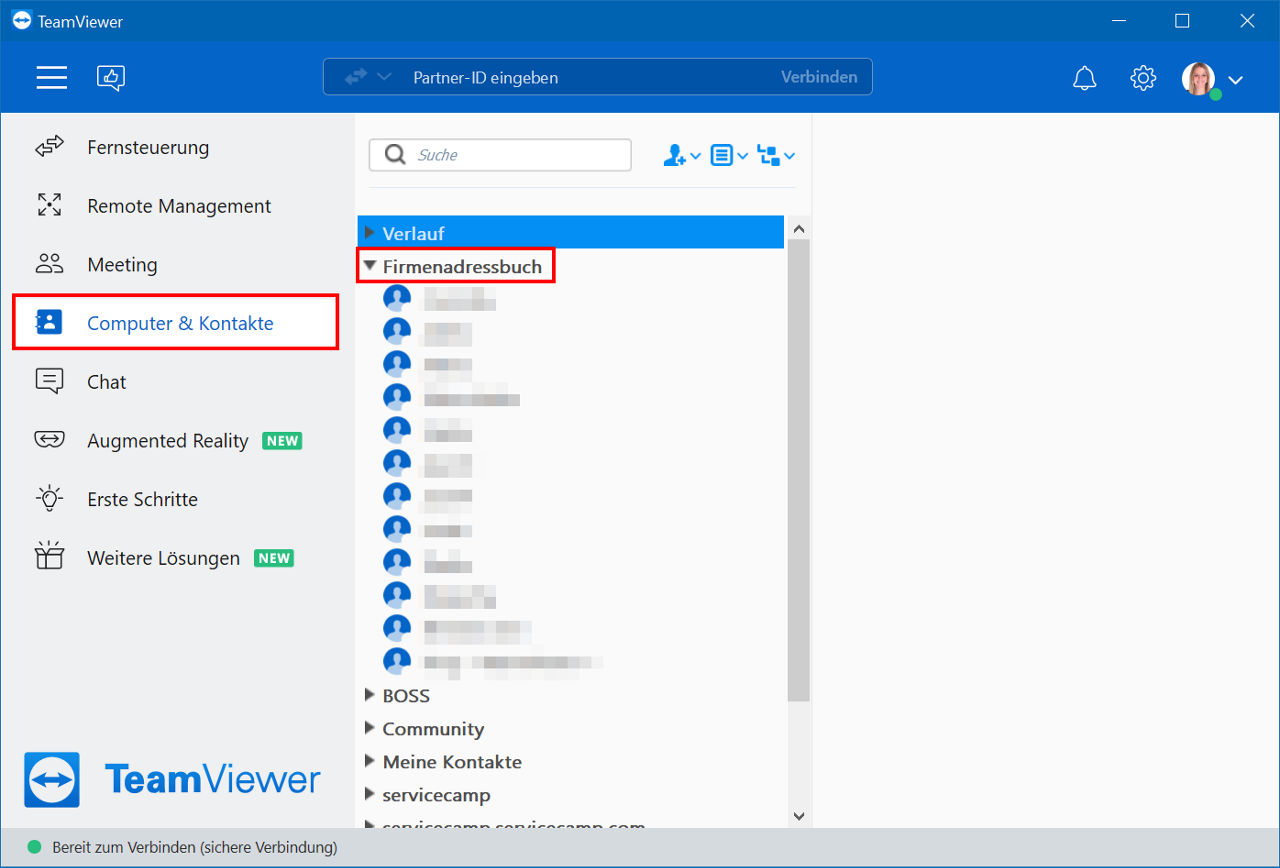The width and height of the screenshot is (1280, 868).
Task: Collapse the Firmenadressbuch group
Action: tap(369, 266)
